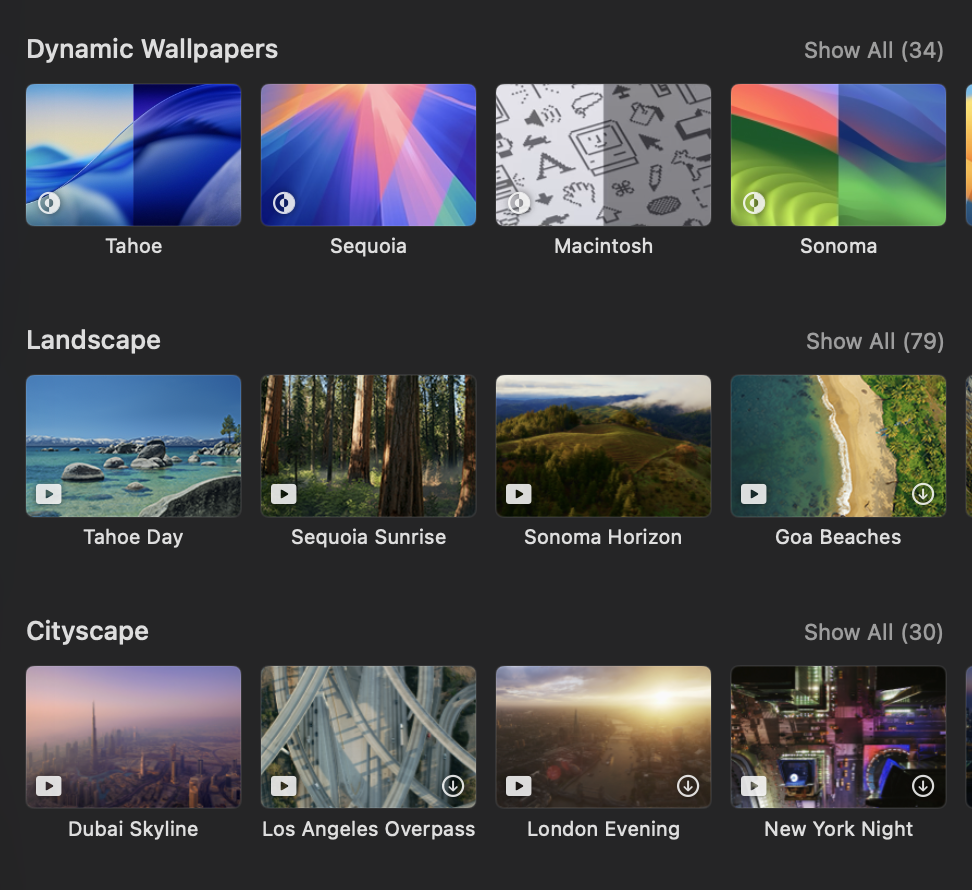Click the dynamic appearance icon on Tahoe
This screenshot has width=972, height=890.
click(x=49, y=203)
